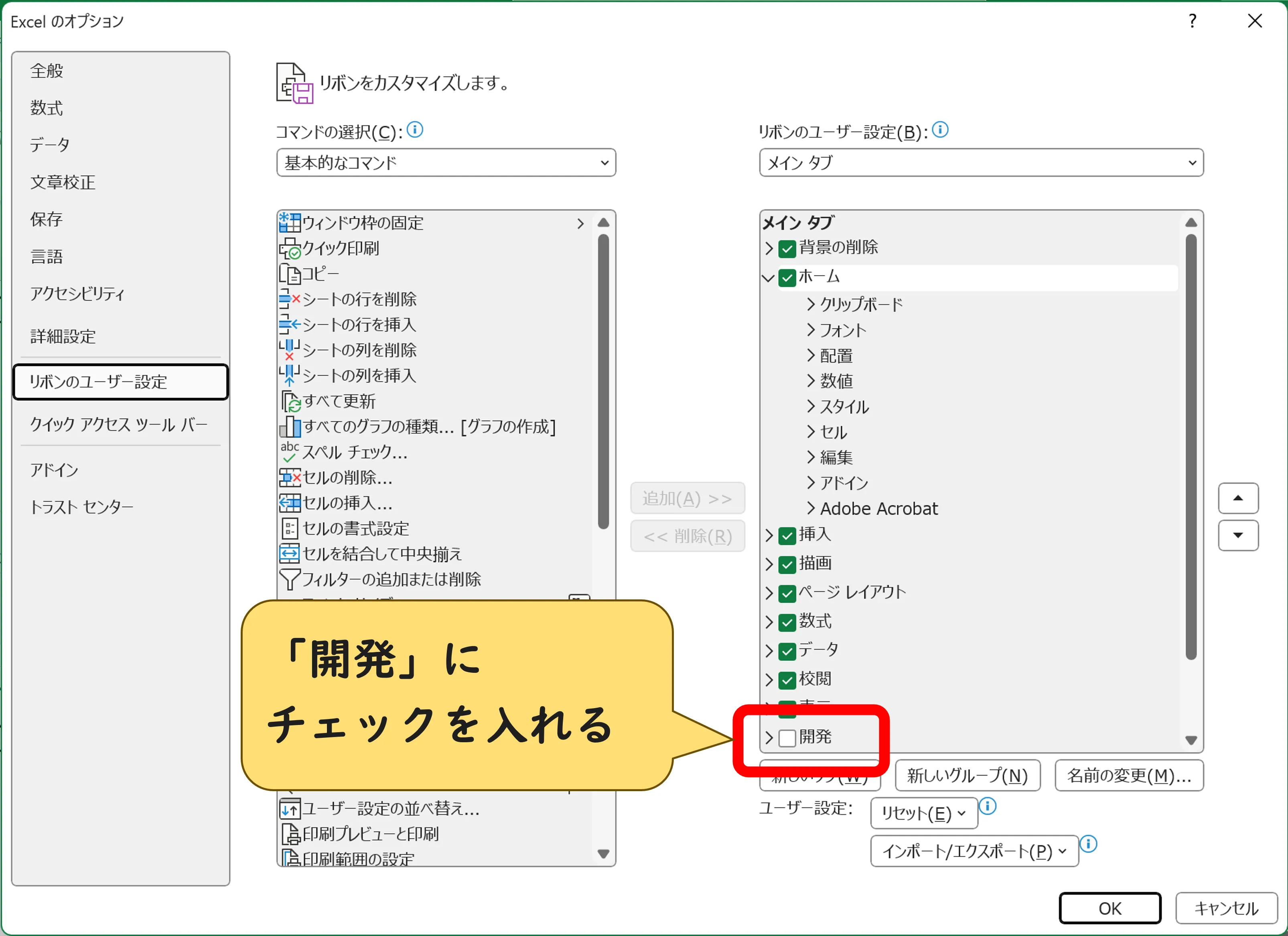Image resolution: width=1288 pixels, height=936 pixels.
Task: Click the セルの書式設定 icon
Action: coord(290,529)
